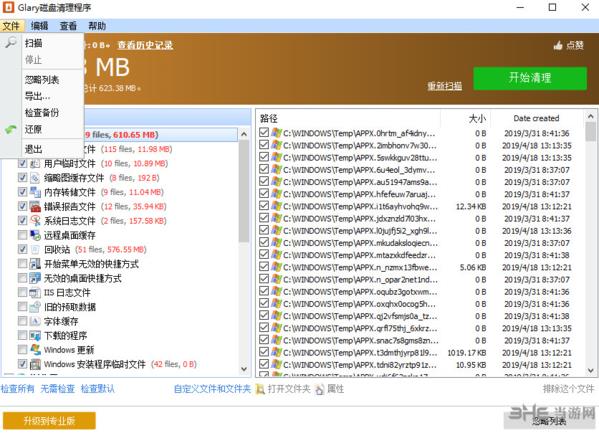Click file list scroll down arrow
Screen dimensions: 599x433
coord(591,370)
